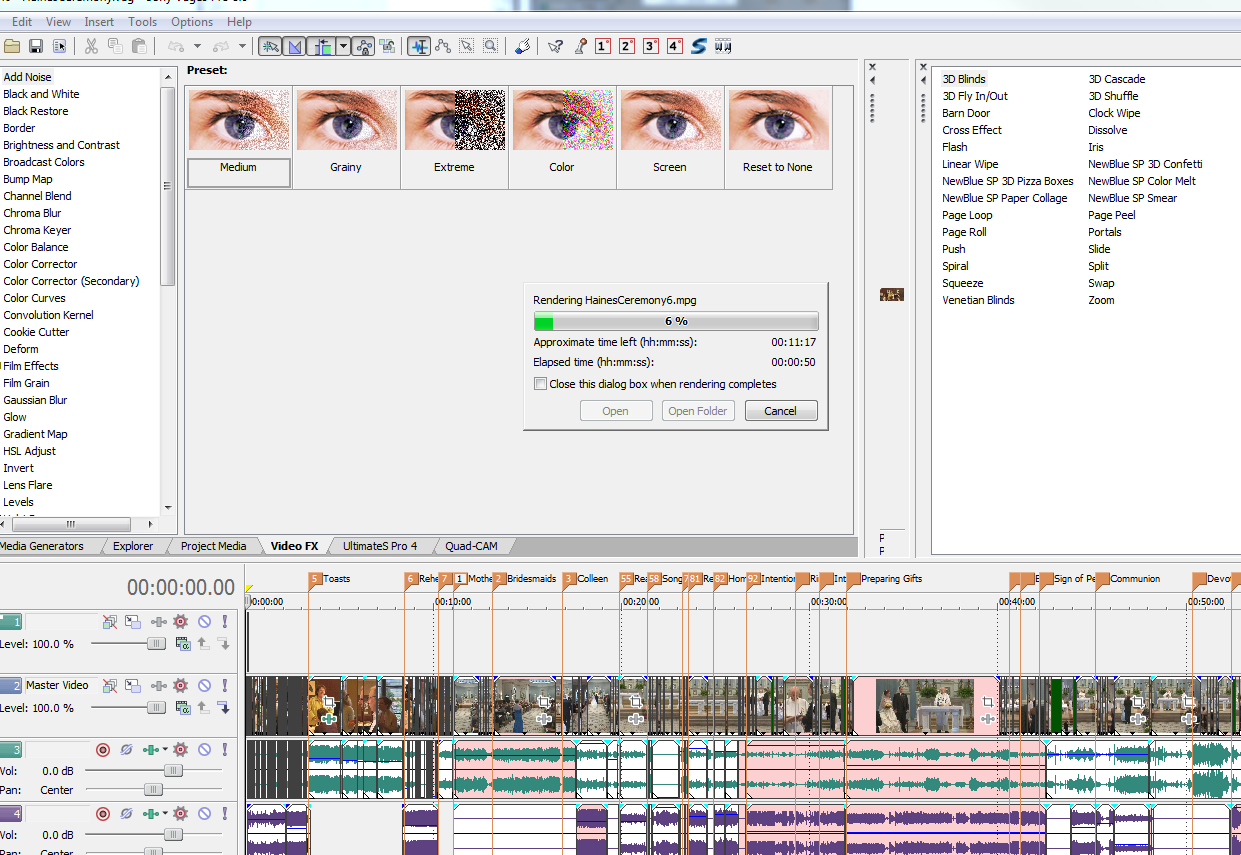Click the red number 3 toolbar icon
1241x855 pixels.
651,46
